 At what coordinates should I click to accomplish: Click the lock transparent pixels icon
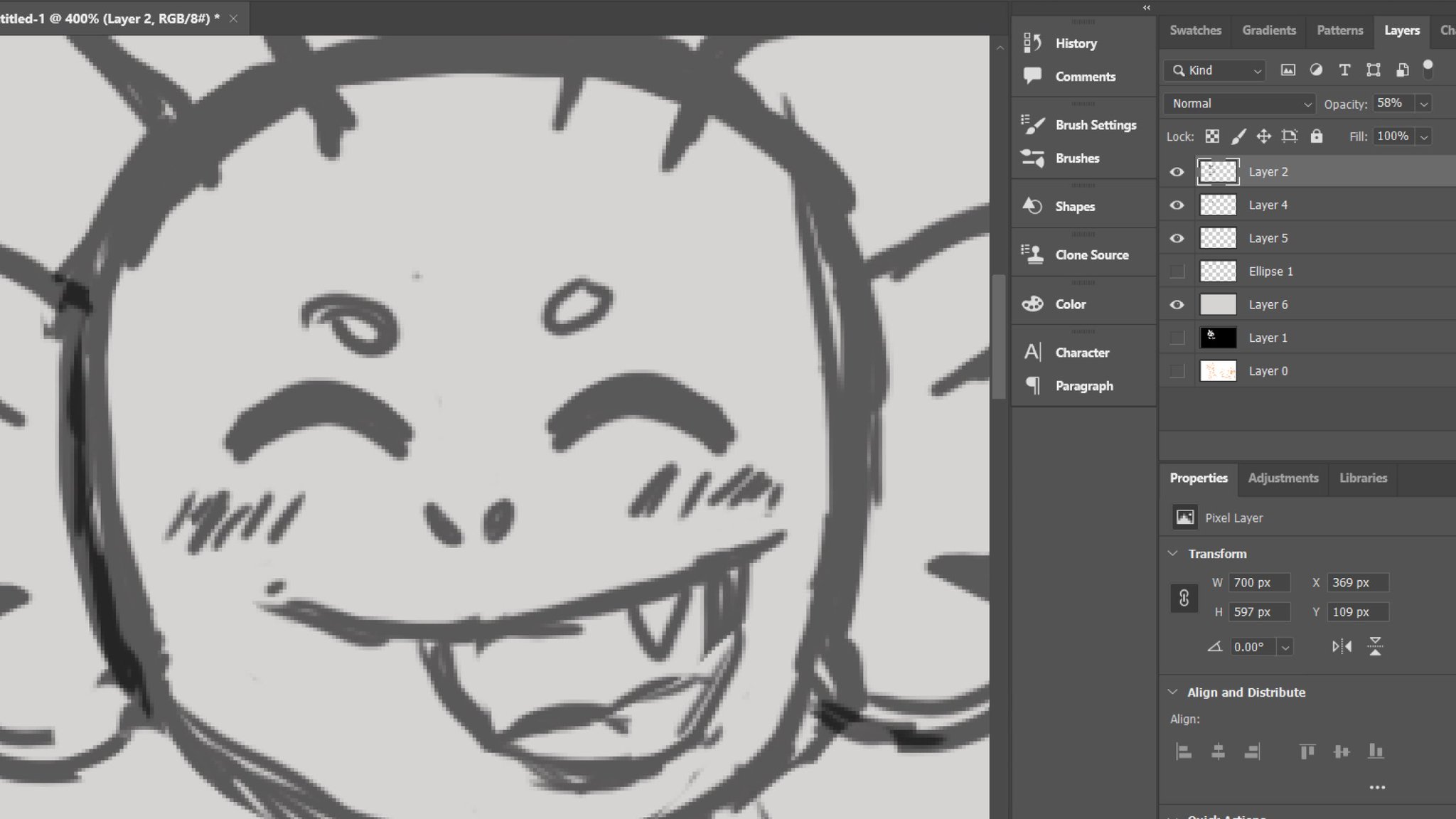tap(1212, 136)
